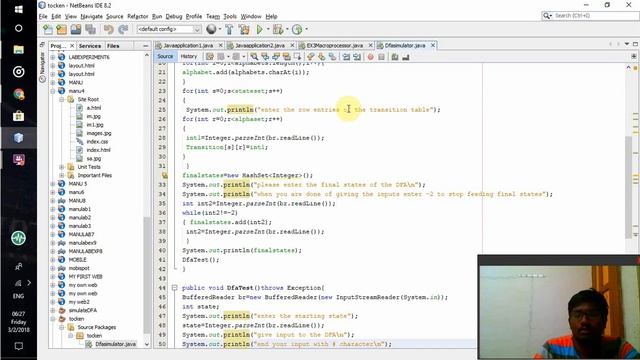The image size is (640, 360).
Task: Click the Redo toolbar icon
Action: click(123, 29)
